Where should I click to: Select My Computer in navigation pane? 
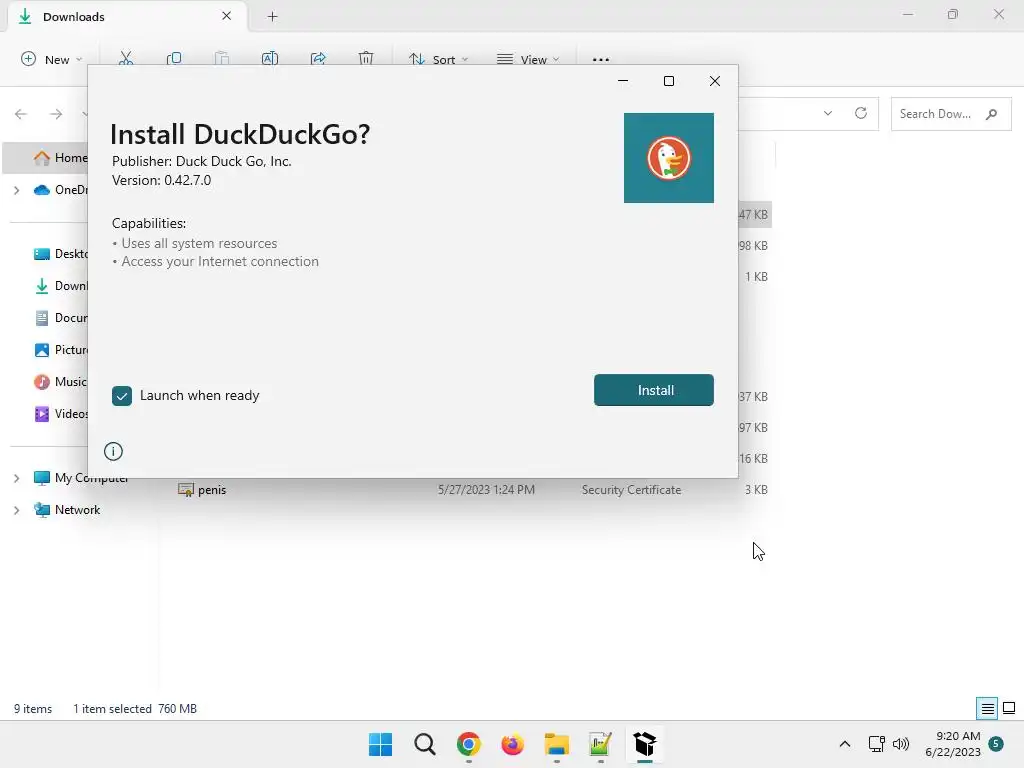click(81, 478)
